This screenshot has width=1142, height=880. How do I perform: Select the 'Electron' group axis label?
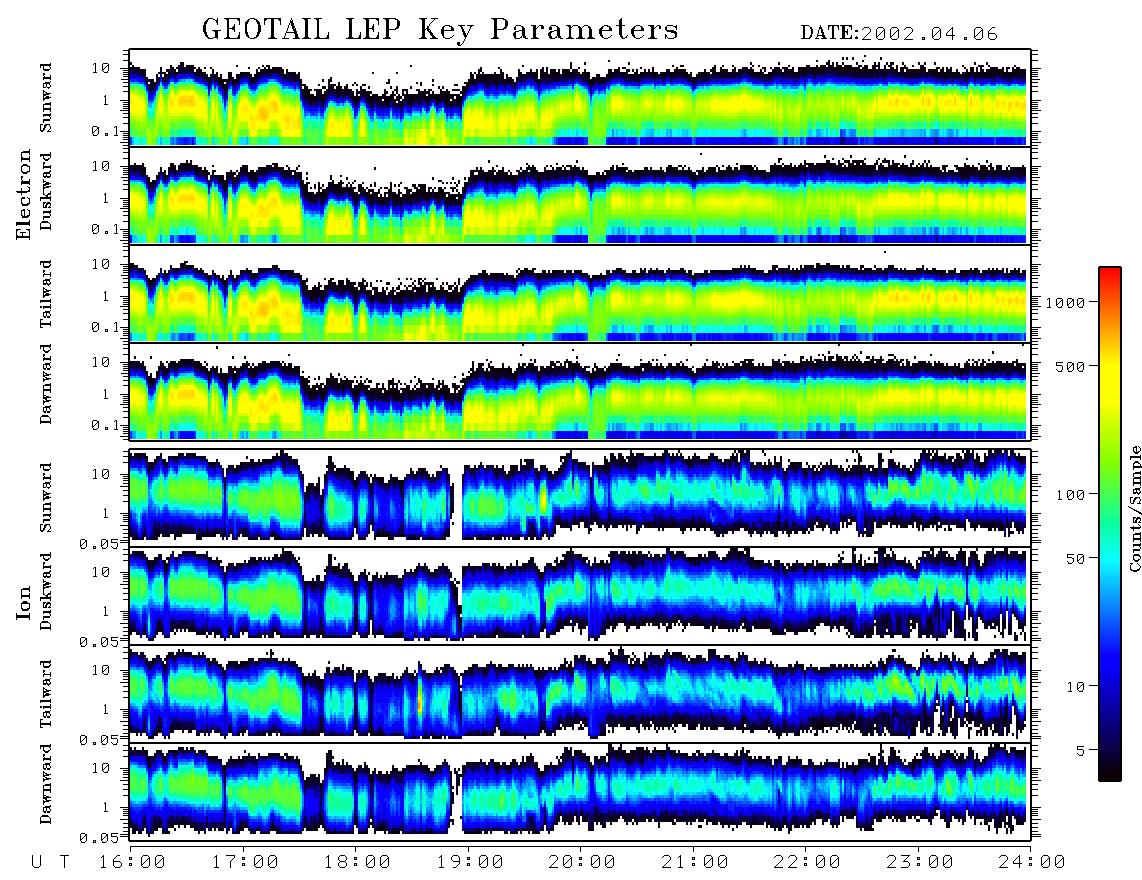coord(23,194)
